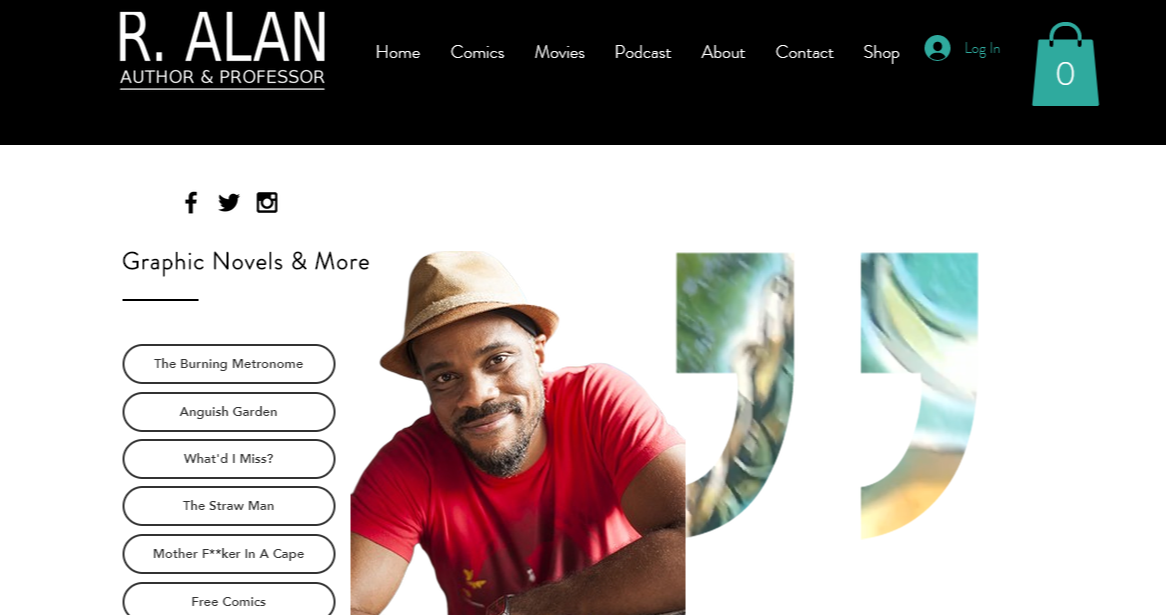This screenshot has height=616, width=1166.
Task: Click the Free Comics button
Action: tap(228, 600)
